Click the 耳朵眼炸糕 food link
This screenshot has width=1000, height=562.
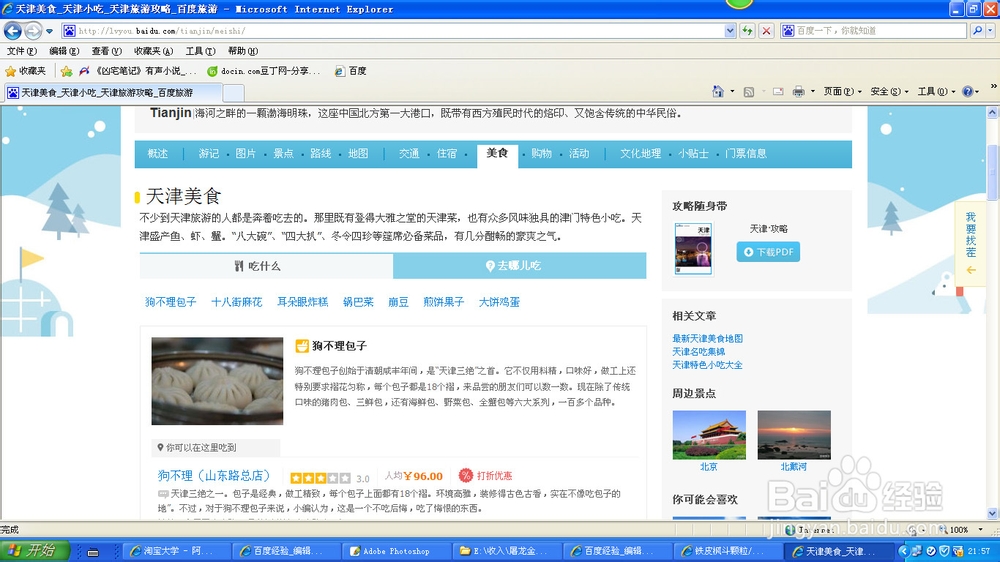pos(302,302)
